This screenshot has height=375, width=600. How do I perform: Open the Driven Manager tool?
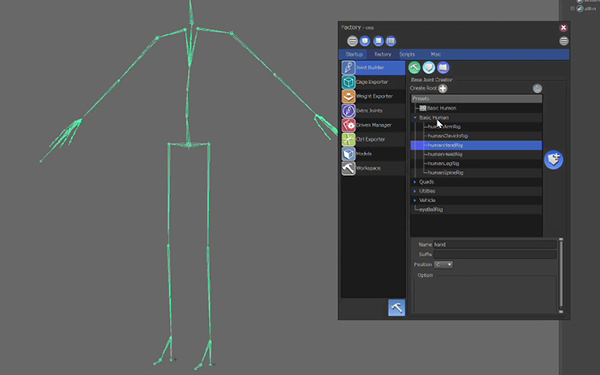373,125
